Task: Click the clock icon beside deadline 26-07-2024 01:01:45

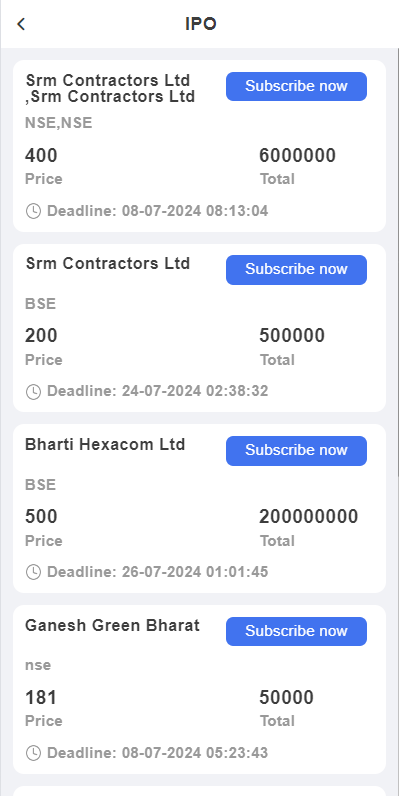Action: [33, 572]
